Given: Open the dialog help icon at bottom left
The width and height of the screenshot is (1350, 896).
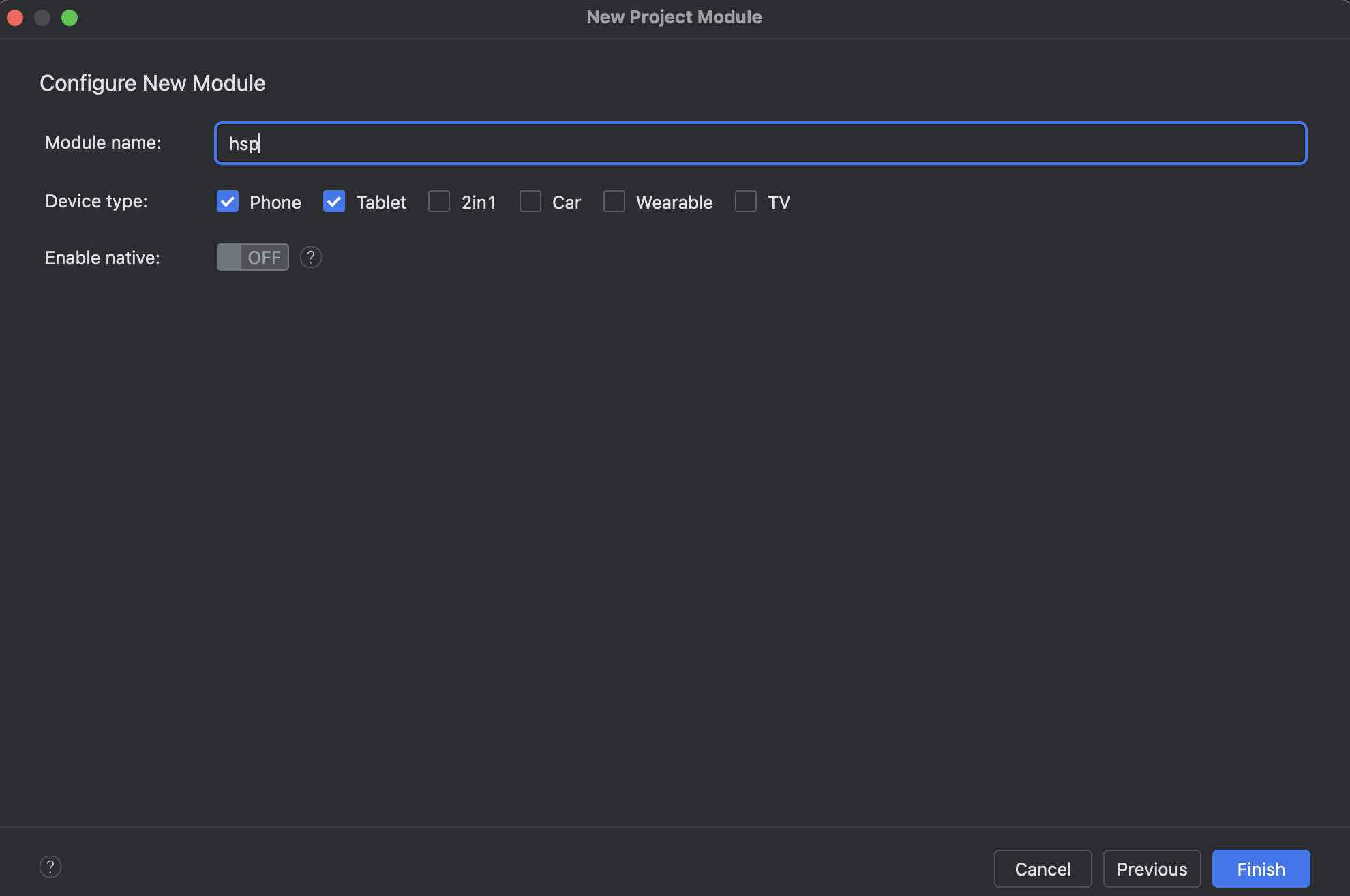Looking at the screenshot, I should coord(50,867).
